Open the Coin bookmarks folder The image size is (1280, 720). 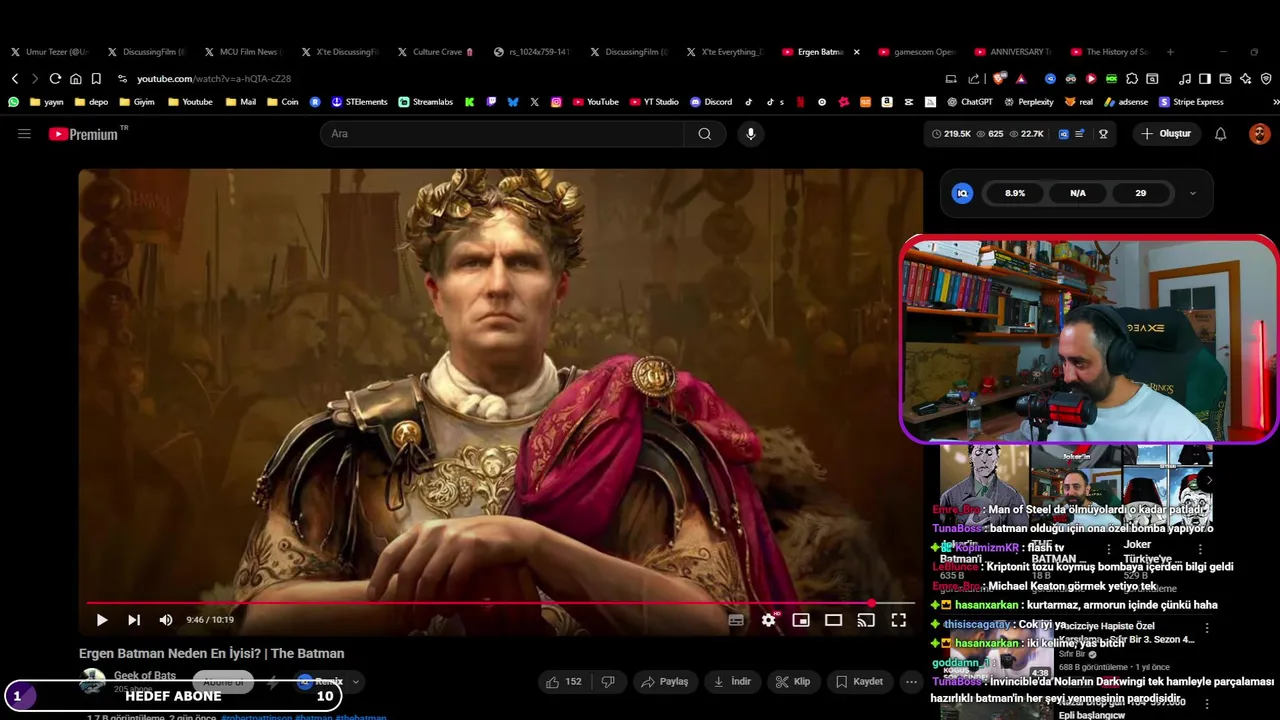pos(283,102)
